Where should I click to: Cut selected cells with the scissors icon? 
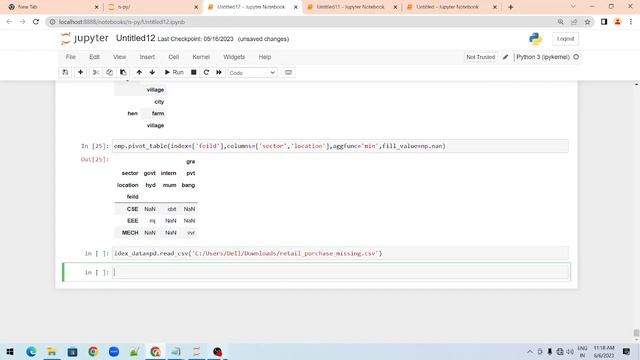click(x=96, y=72)
